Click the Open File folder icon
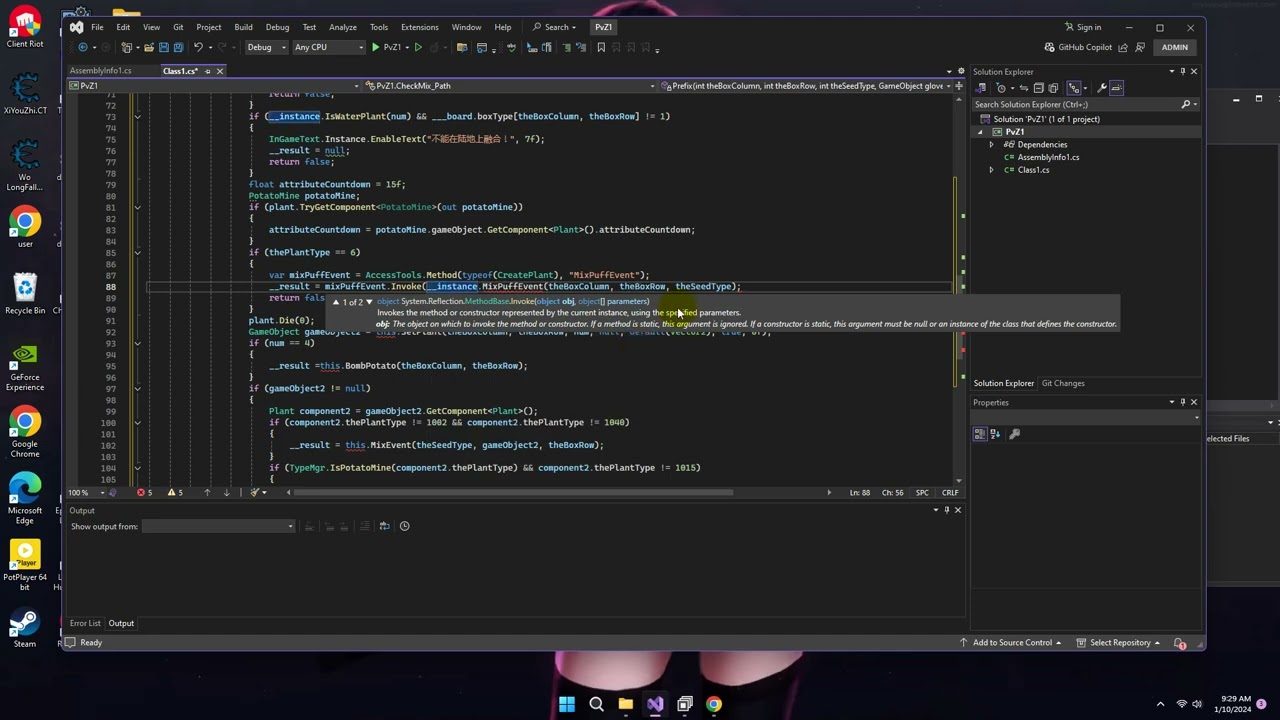This screenshot has width=1280, height=720. [x=149, y=47]
